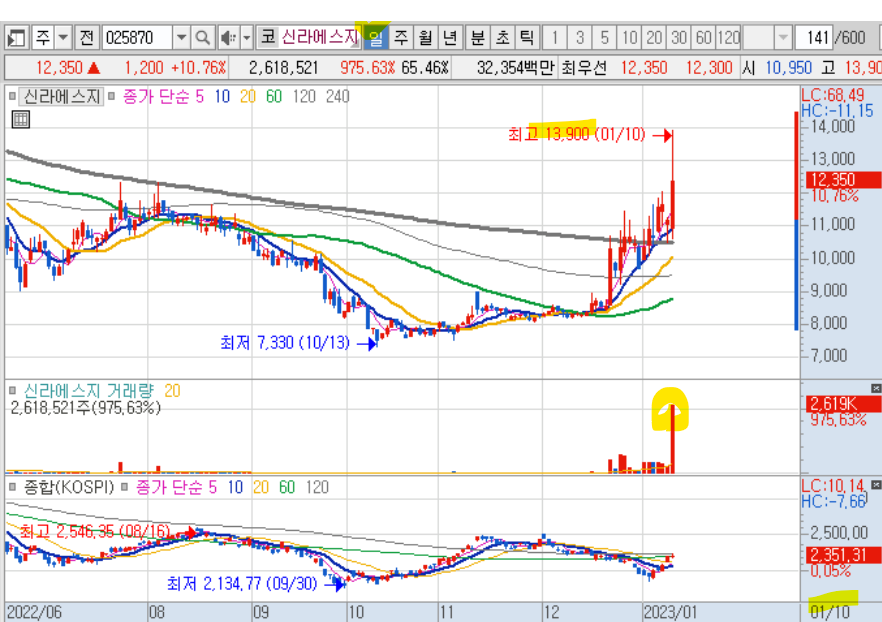Open the 주 type dropdown arrow
Screen dimensions: 882x622
[x=63, y=38]
